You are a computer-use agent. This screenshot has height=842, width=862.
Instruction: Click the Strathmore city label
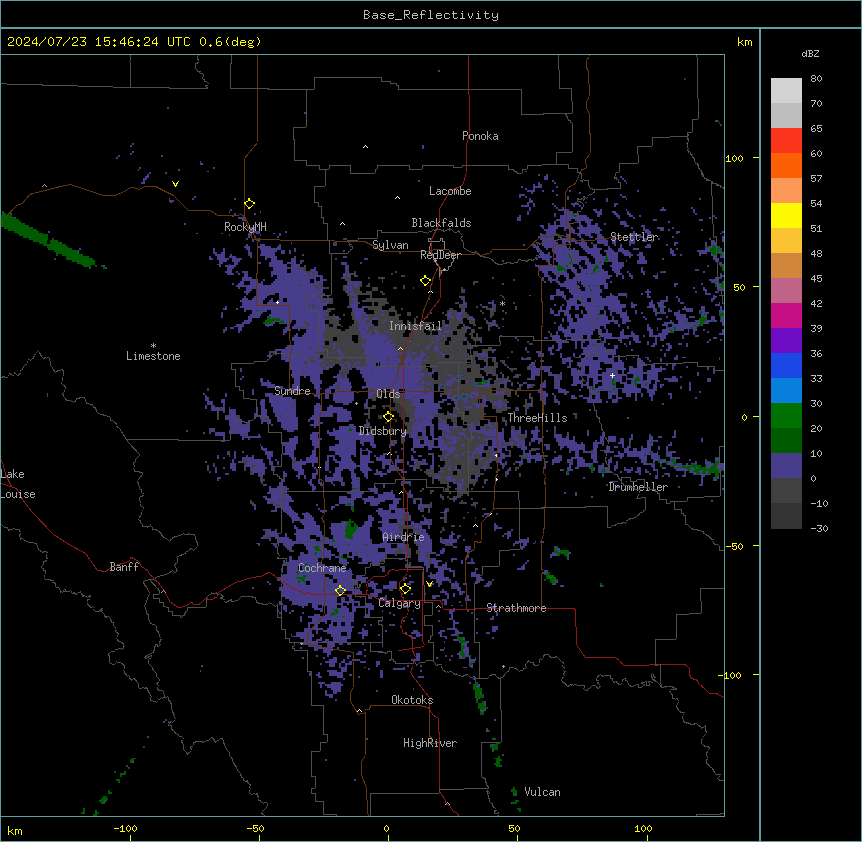point(516,608)
